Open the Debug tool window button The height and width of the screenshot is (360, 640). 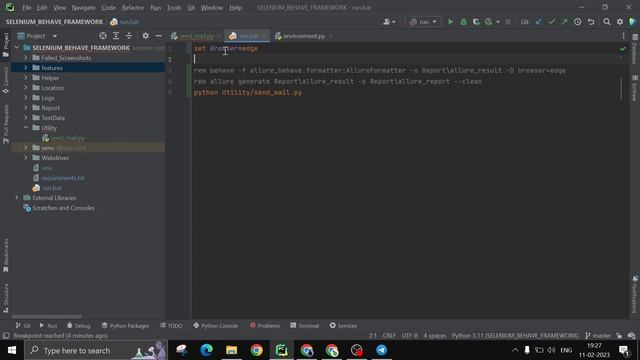[x=78, y=325]
